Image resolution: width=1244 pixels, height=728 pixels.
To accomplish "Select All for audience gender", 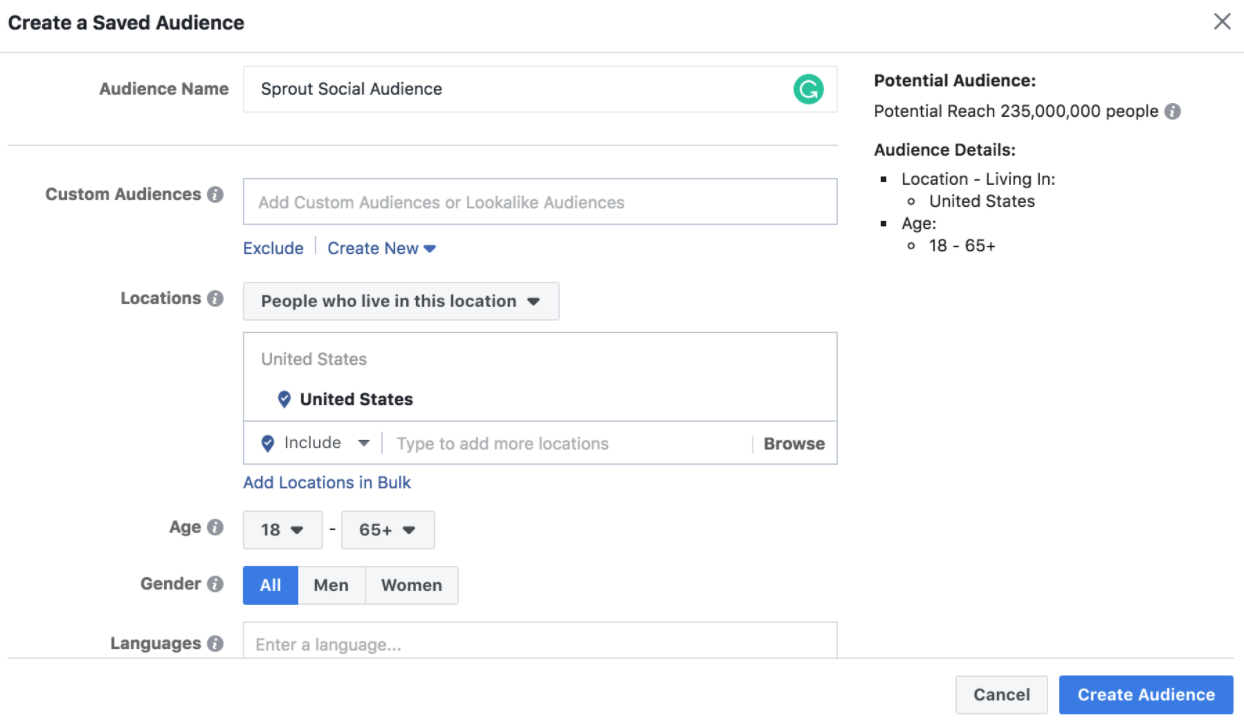I will [x=270, y=585].
